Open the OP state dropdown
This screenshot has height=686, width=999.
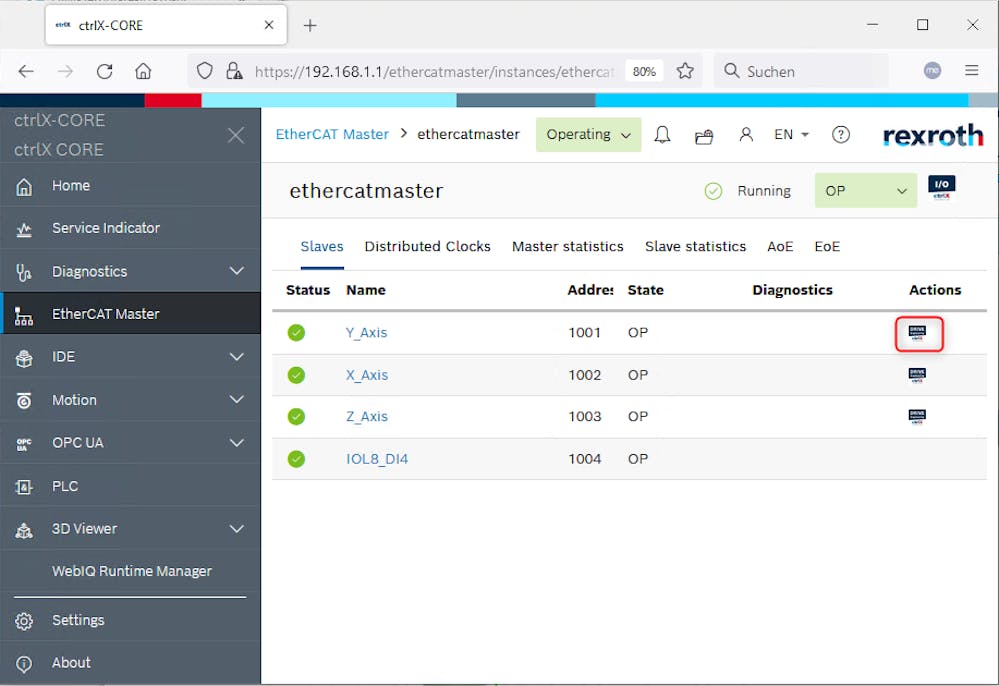pos(865,190)
